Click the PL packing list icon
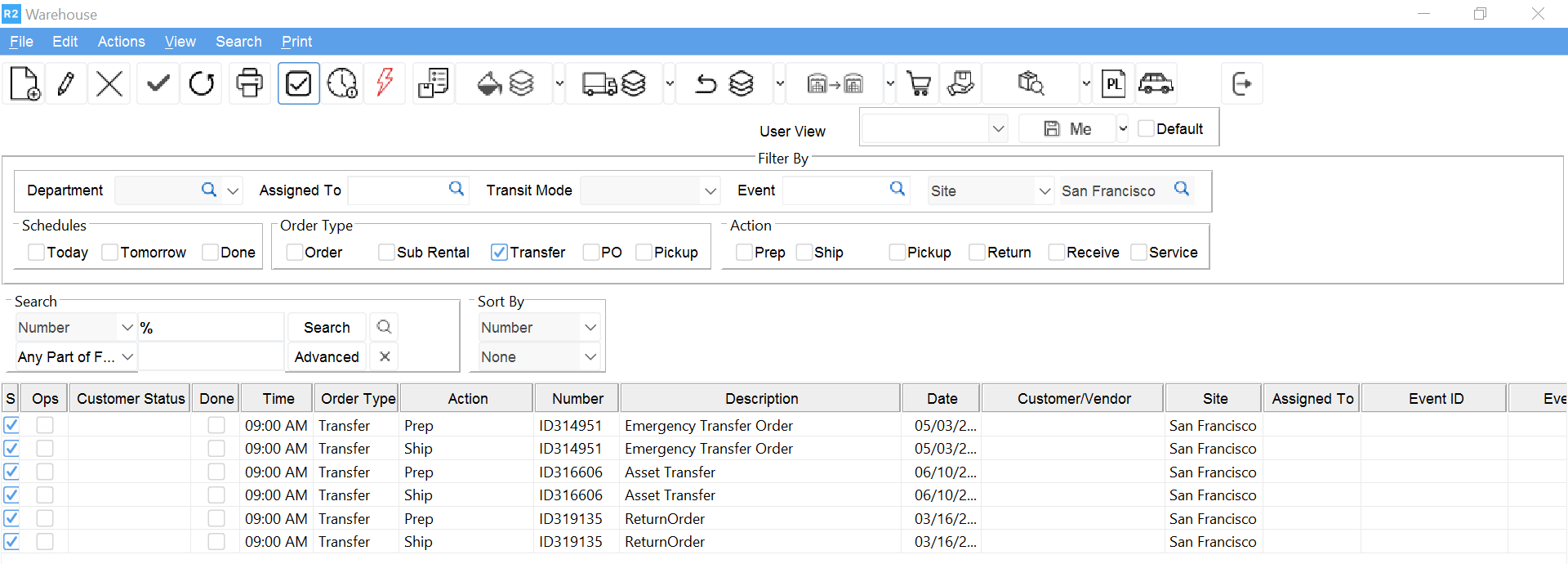The image size is (1568, 564). point(1113,83)
